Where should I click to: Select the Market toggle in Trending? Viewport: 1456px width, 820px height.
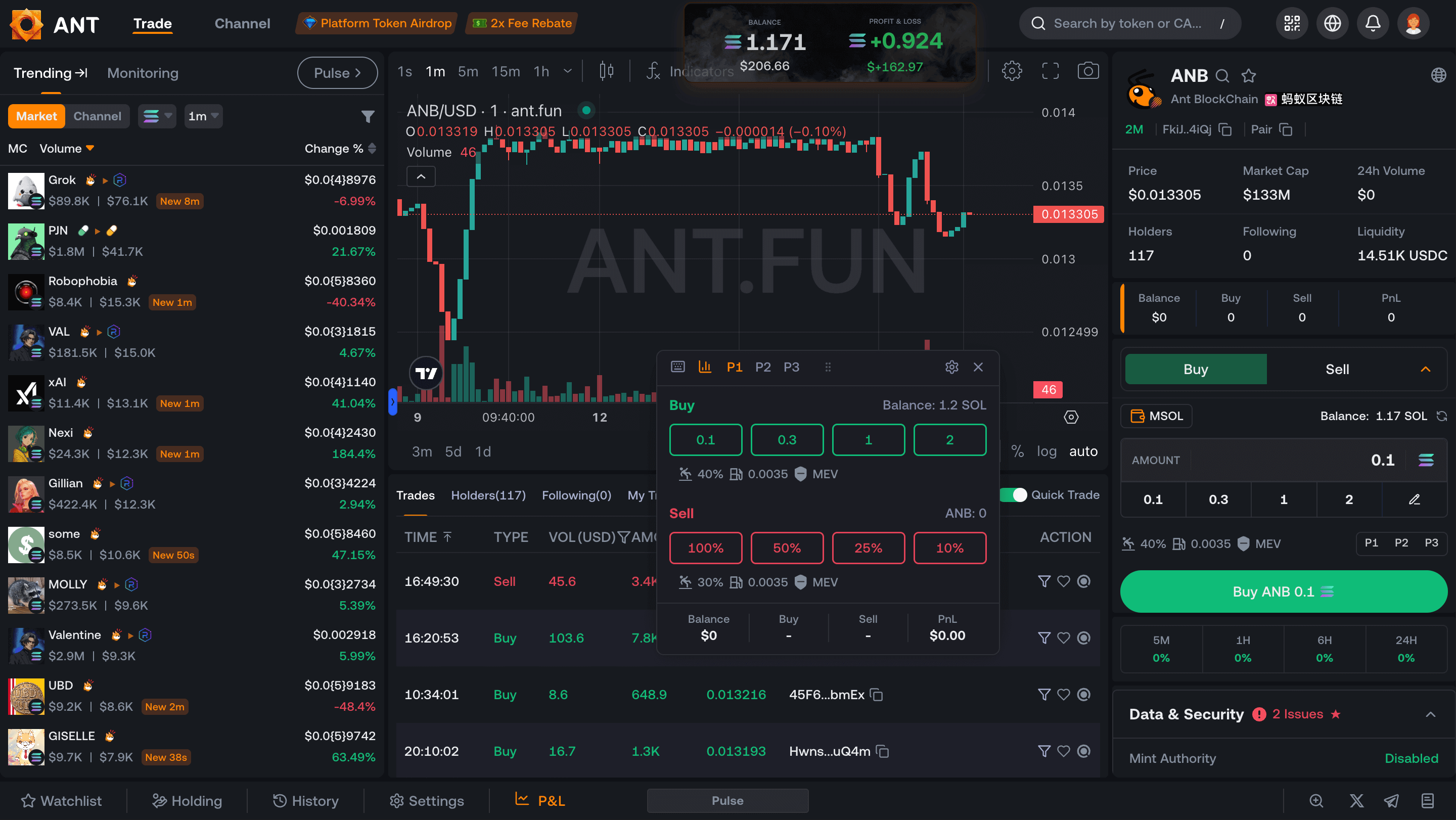[36, 116]
